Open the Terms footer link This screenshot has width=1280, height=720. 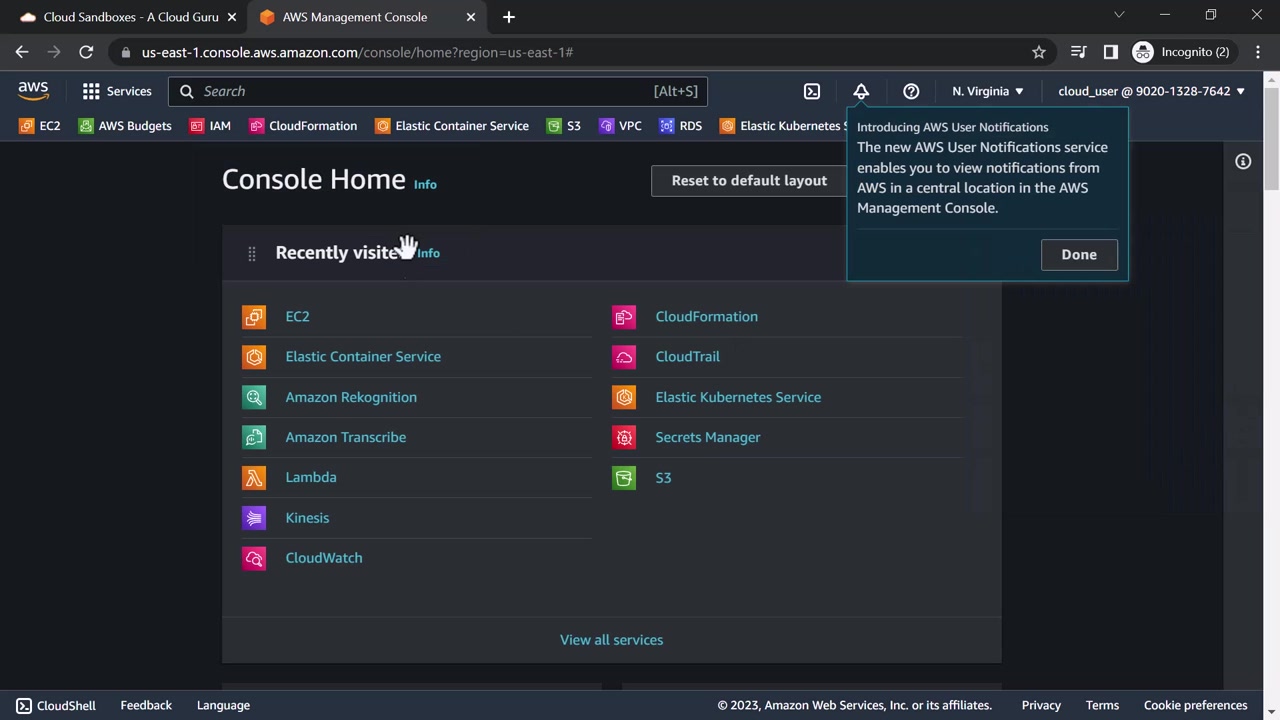1102,705
